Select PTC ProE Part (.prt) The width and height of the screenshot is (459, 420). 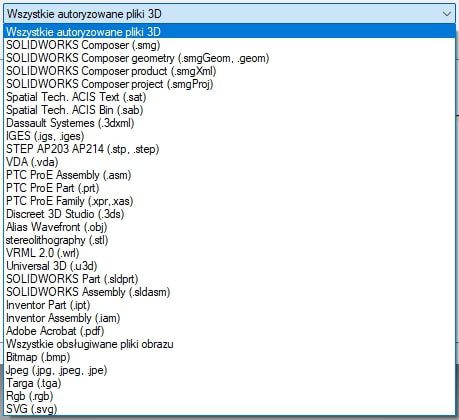229,188
